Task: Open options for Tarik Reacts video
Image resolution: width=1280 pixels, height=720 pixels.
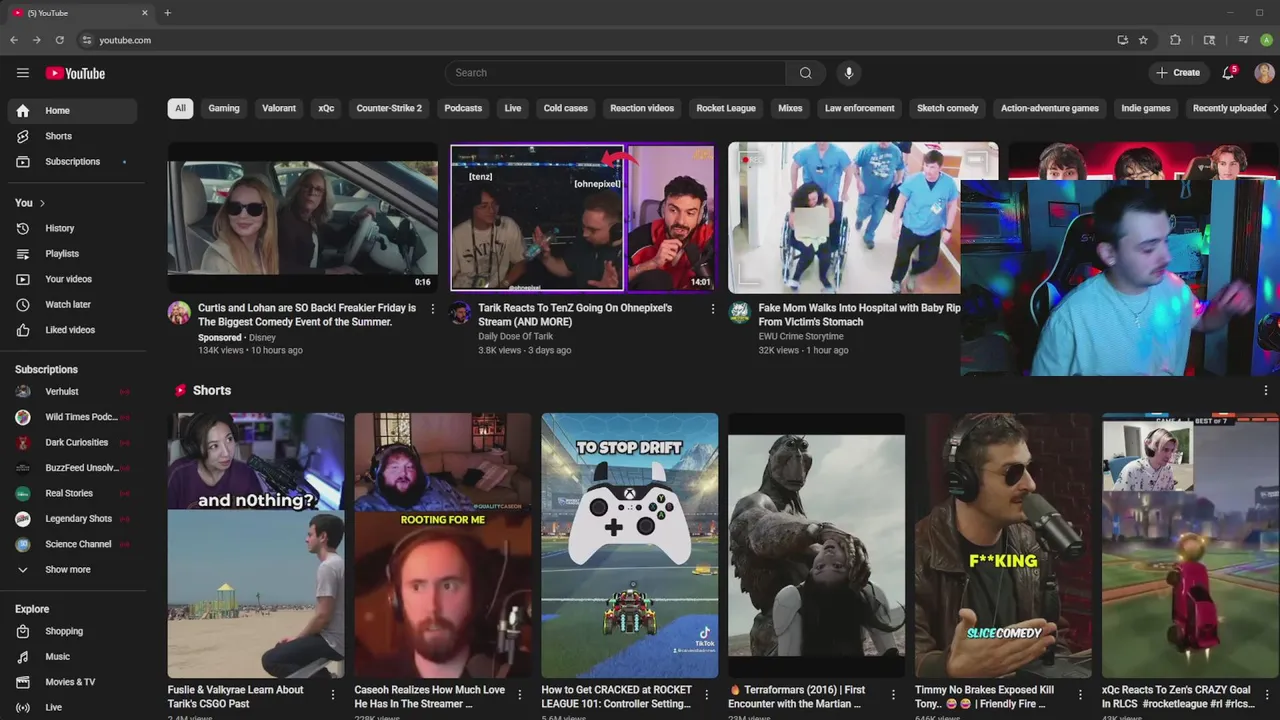Action: [x=713, y=310]
